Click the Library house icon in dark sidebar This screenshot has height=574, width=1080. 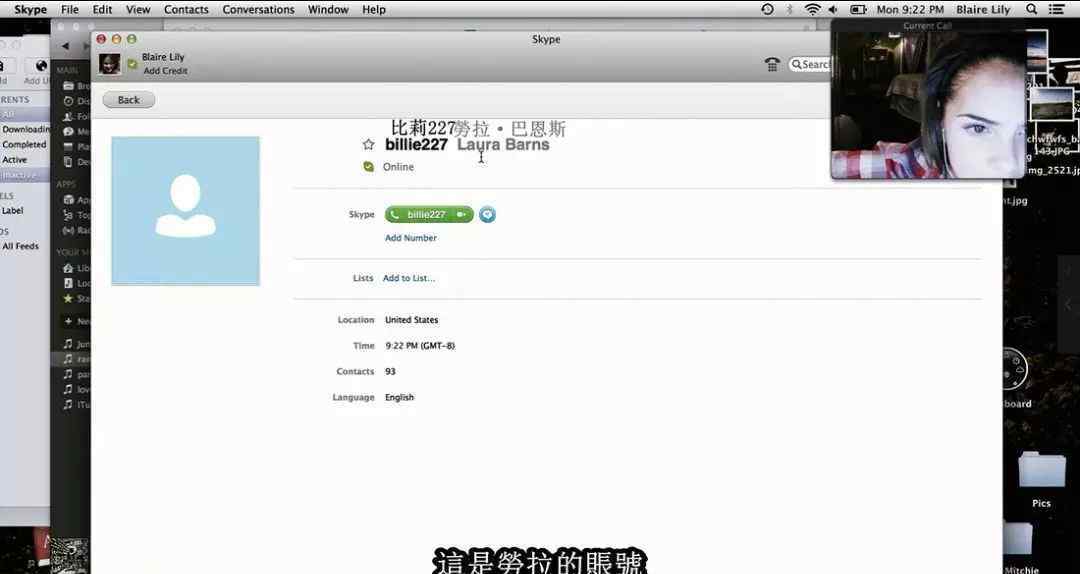coord(68,268)
